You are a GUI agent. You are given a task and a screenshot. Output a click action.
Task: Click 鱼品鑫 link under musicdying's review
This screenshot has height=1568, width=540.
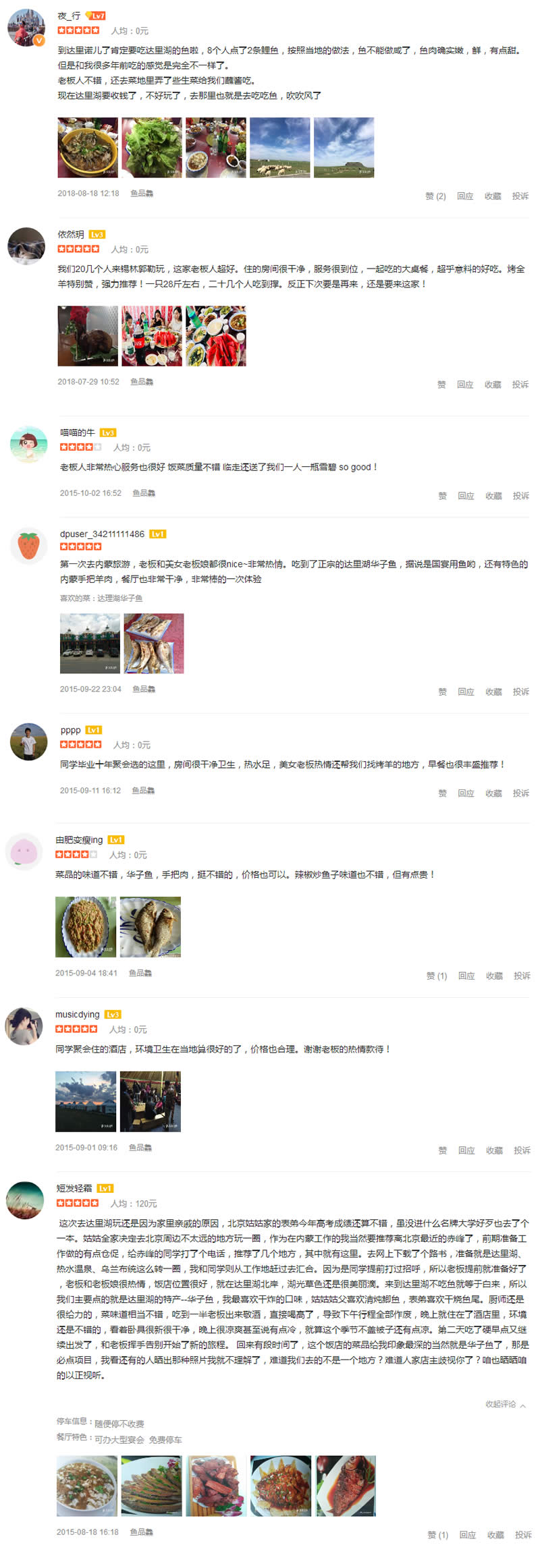click(140, 1147)
